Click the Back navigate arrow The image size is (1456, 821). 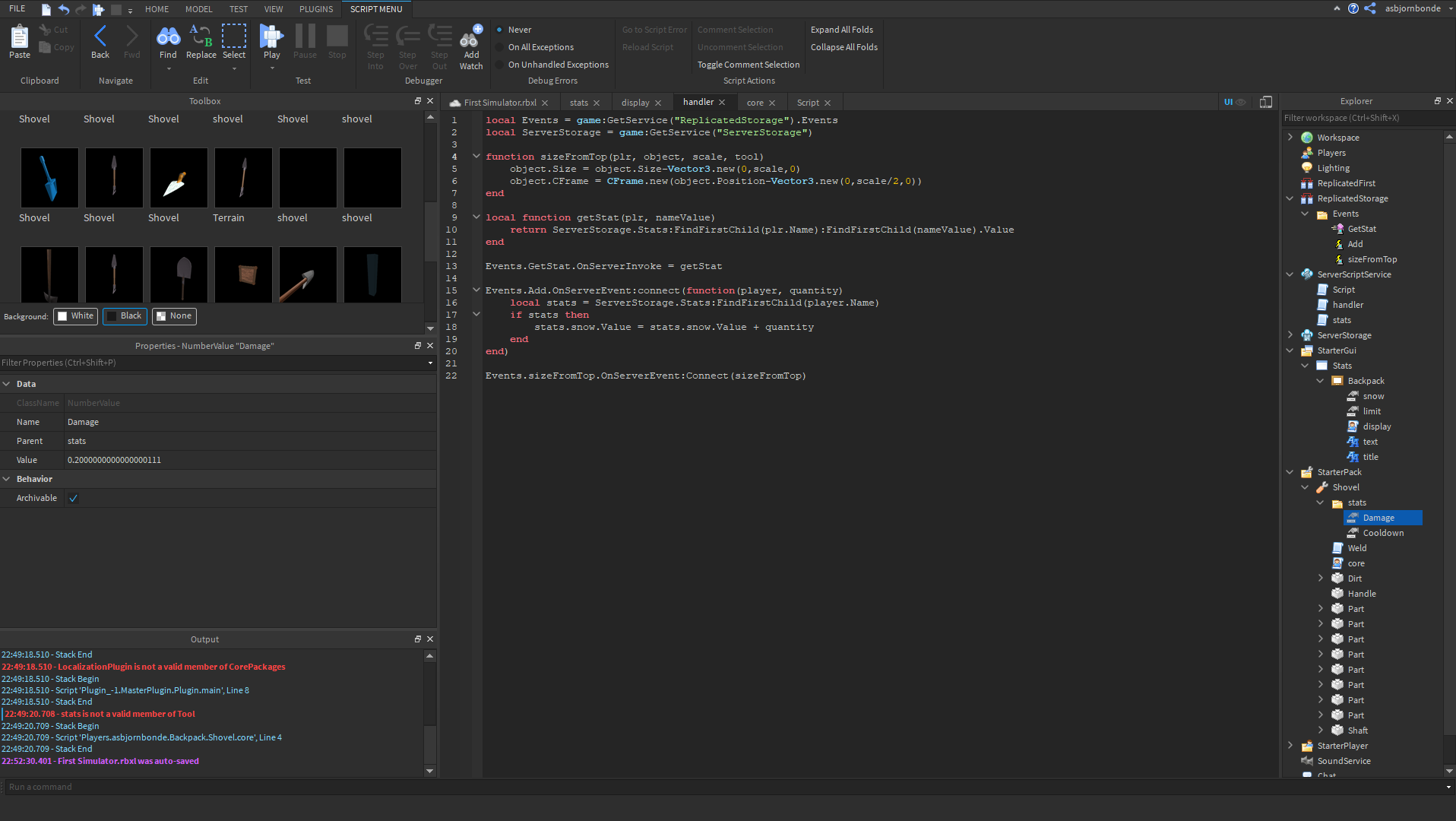[x=100, y=36]
